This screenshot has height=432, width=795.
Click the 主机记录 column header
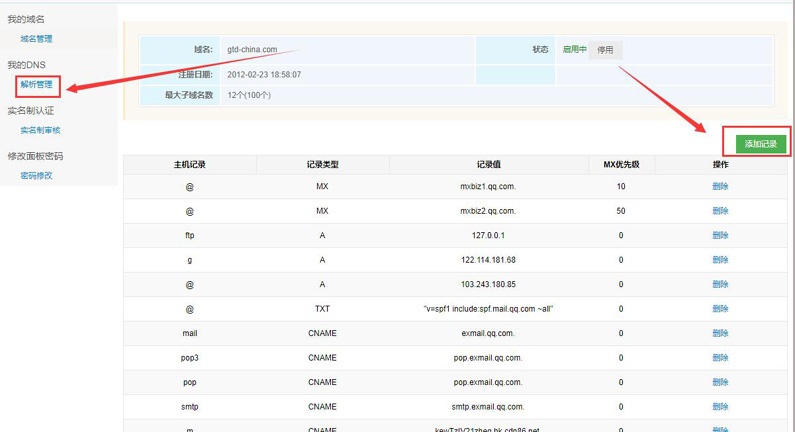tap(189, 164)
